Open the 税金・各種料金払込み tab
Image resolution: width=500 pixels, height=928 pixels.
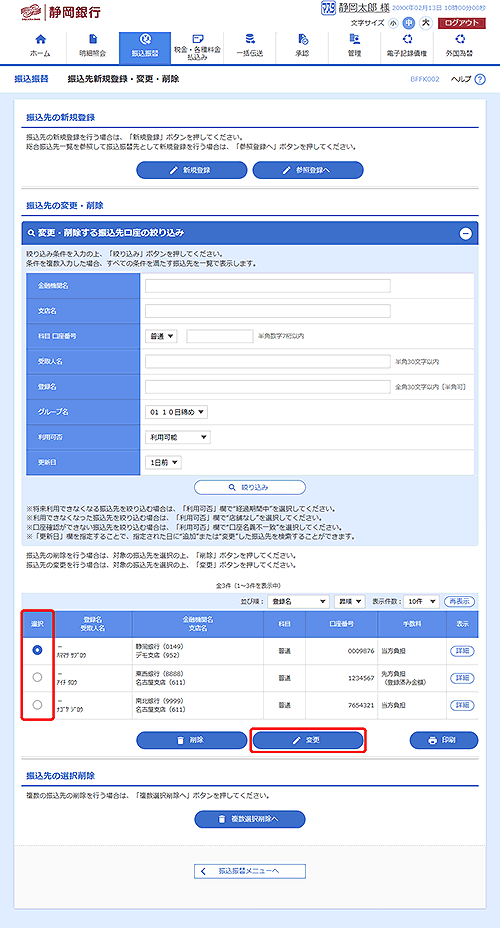198,47
